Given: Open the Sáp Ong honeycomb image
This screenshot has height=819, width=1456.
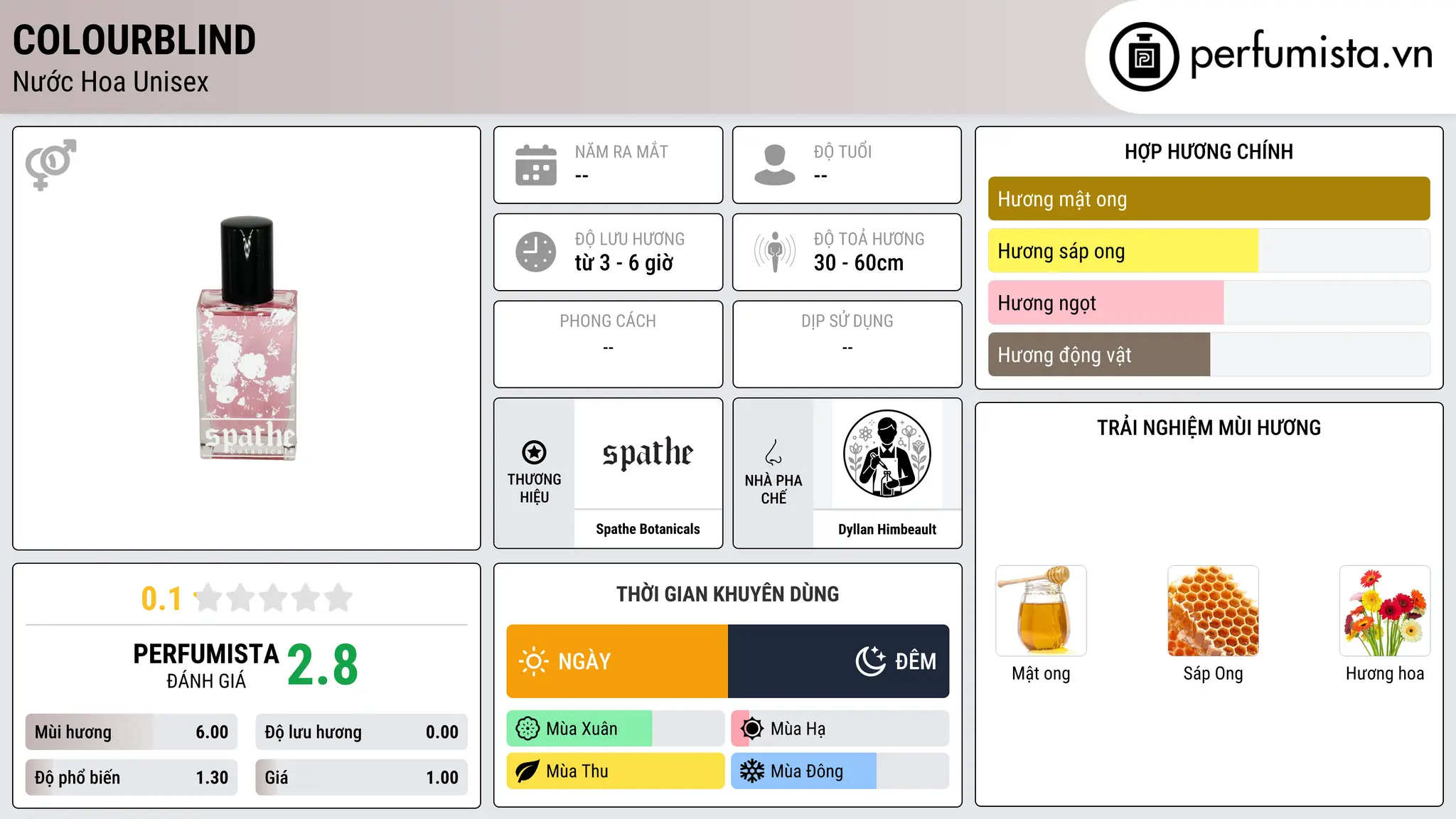Looking at the screenshot, I should 1213,611.
